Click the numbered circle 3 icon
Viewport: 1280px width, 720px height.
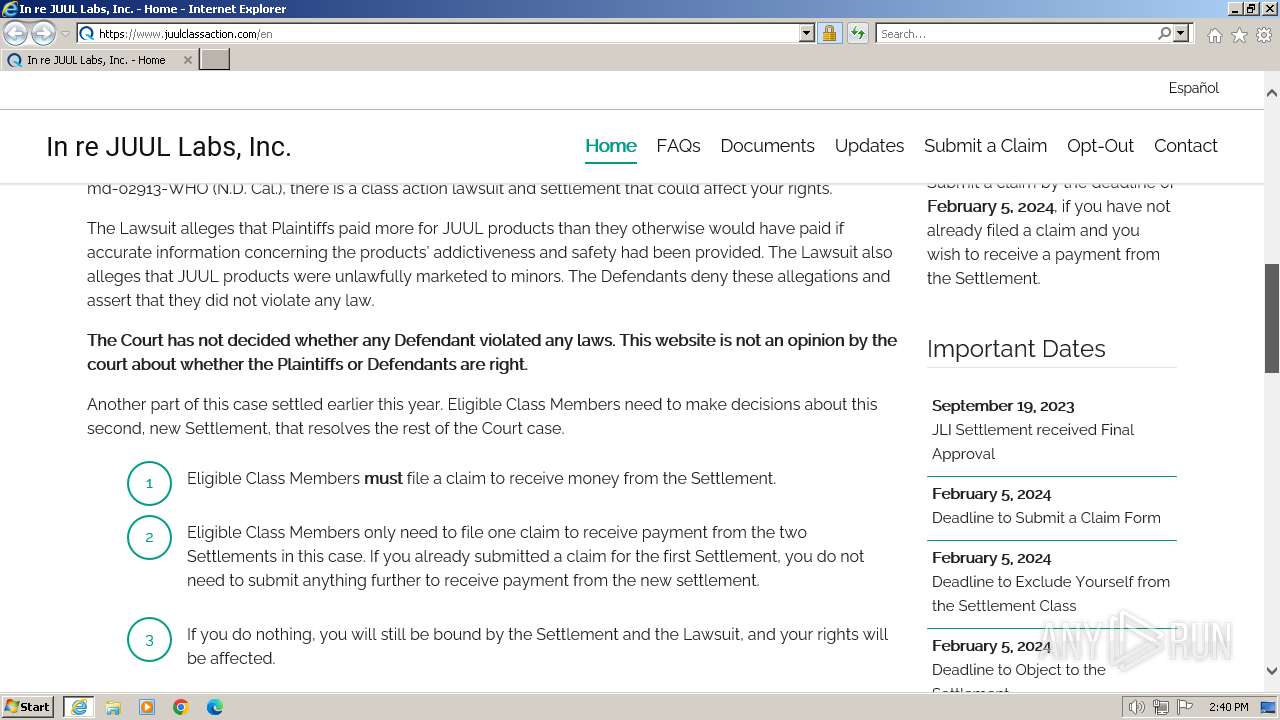point(149,640)
